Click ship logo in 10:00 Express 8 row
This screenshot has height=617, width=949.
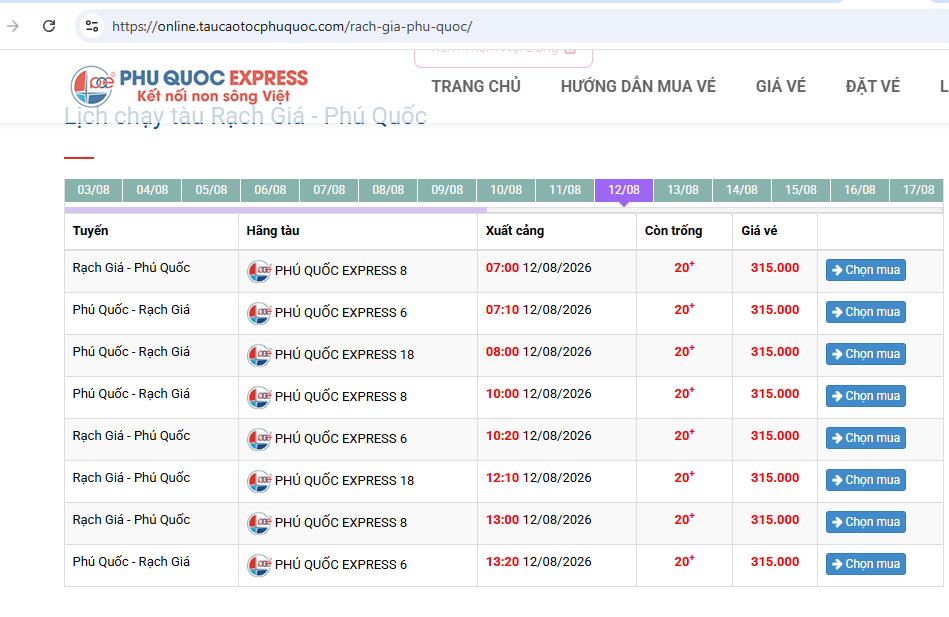[259, 397]
